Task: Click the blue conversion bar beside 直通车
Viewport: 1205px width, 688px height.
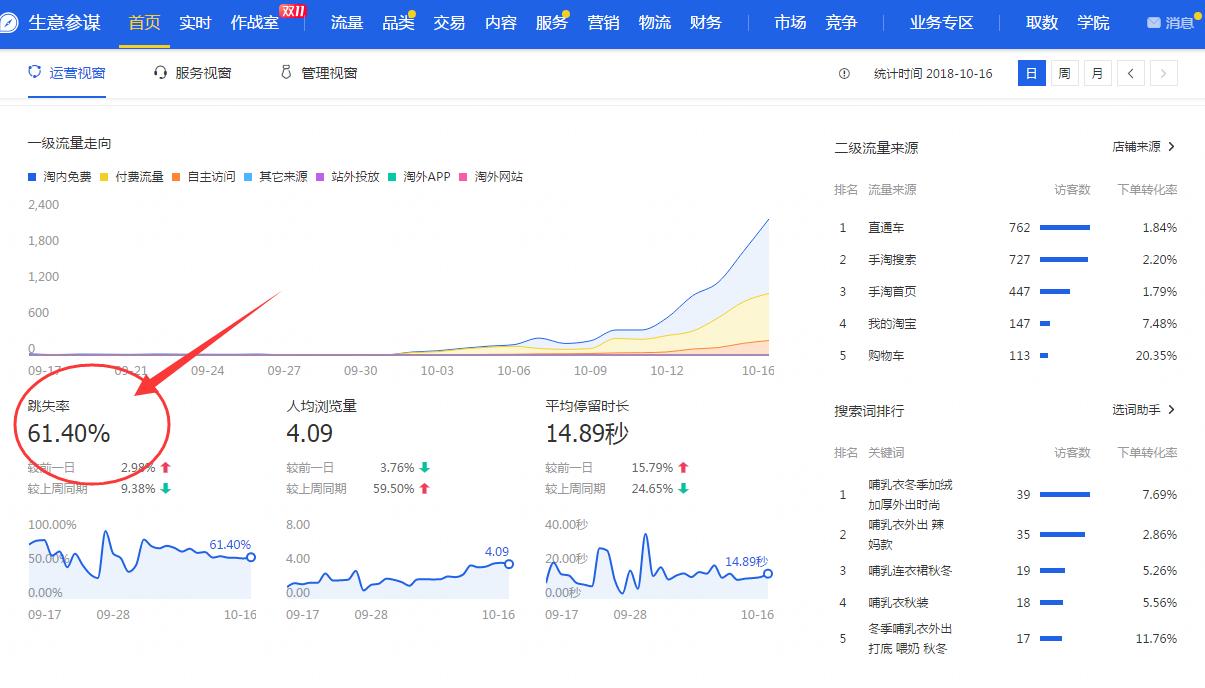Action: click(x=1063, y=227)
